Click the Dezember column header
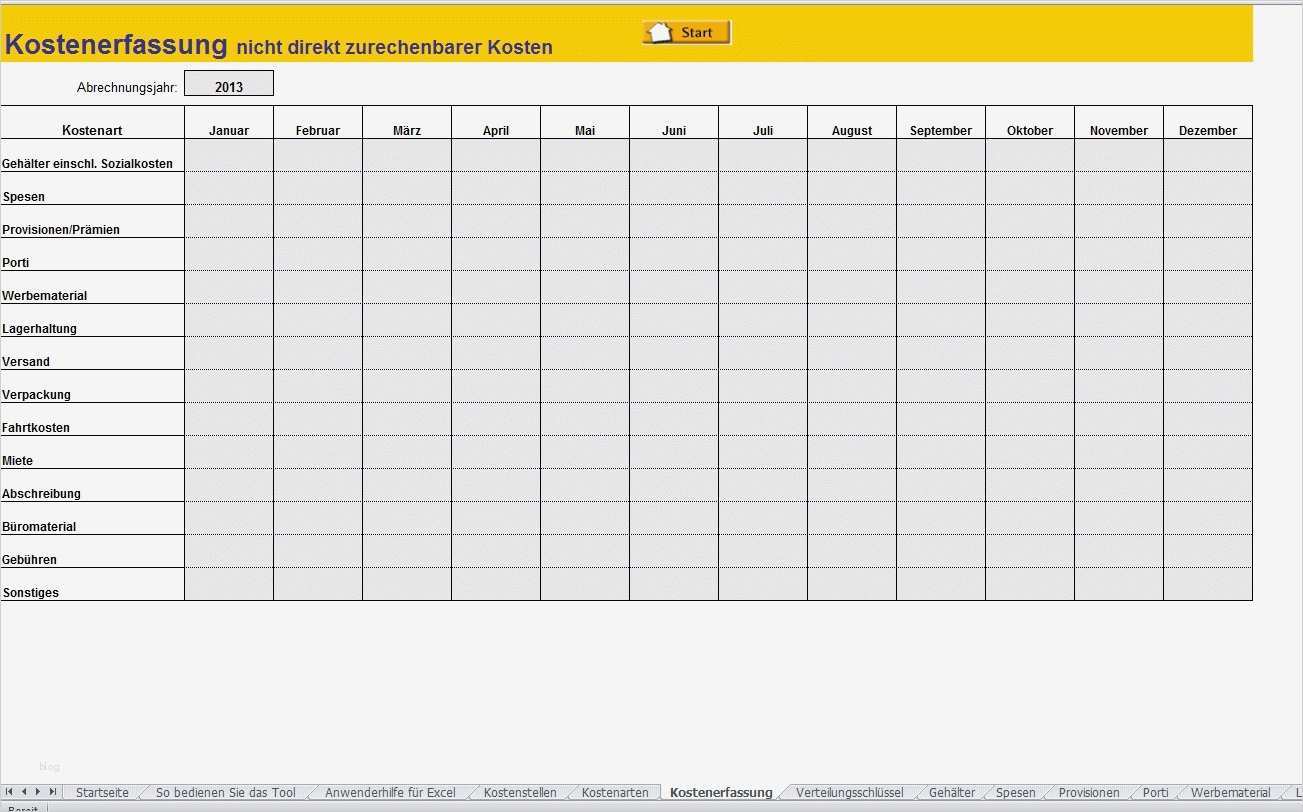 1207,130
